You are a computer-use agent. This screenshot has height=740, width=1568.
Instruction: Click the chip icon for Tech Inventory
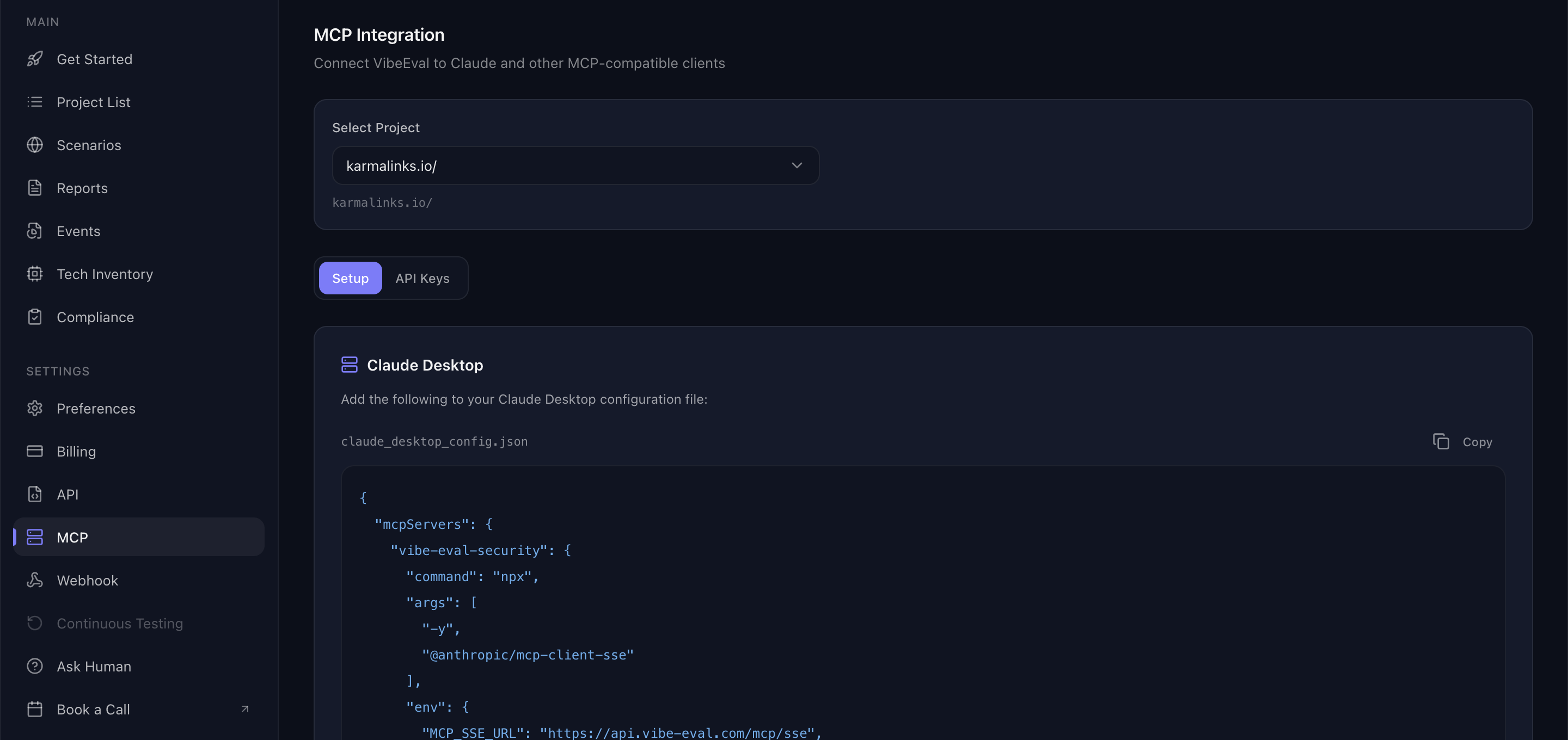click(35, 274)
